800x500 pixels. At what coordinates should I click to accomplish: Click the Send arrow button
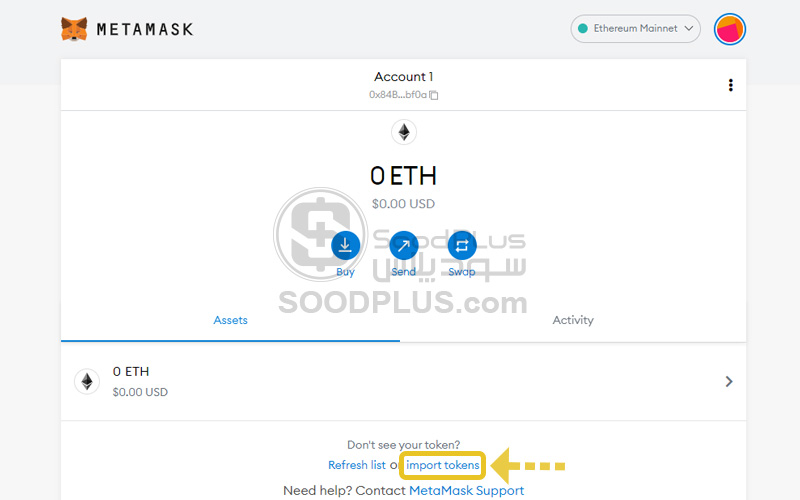[404, 245]
